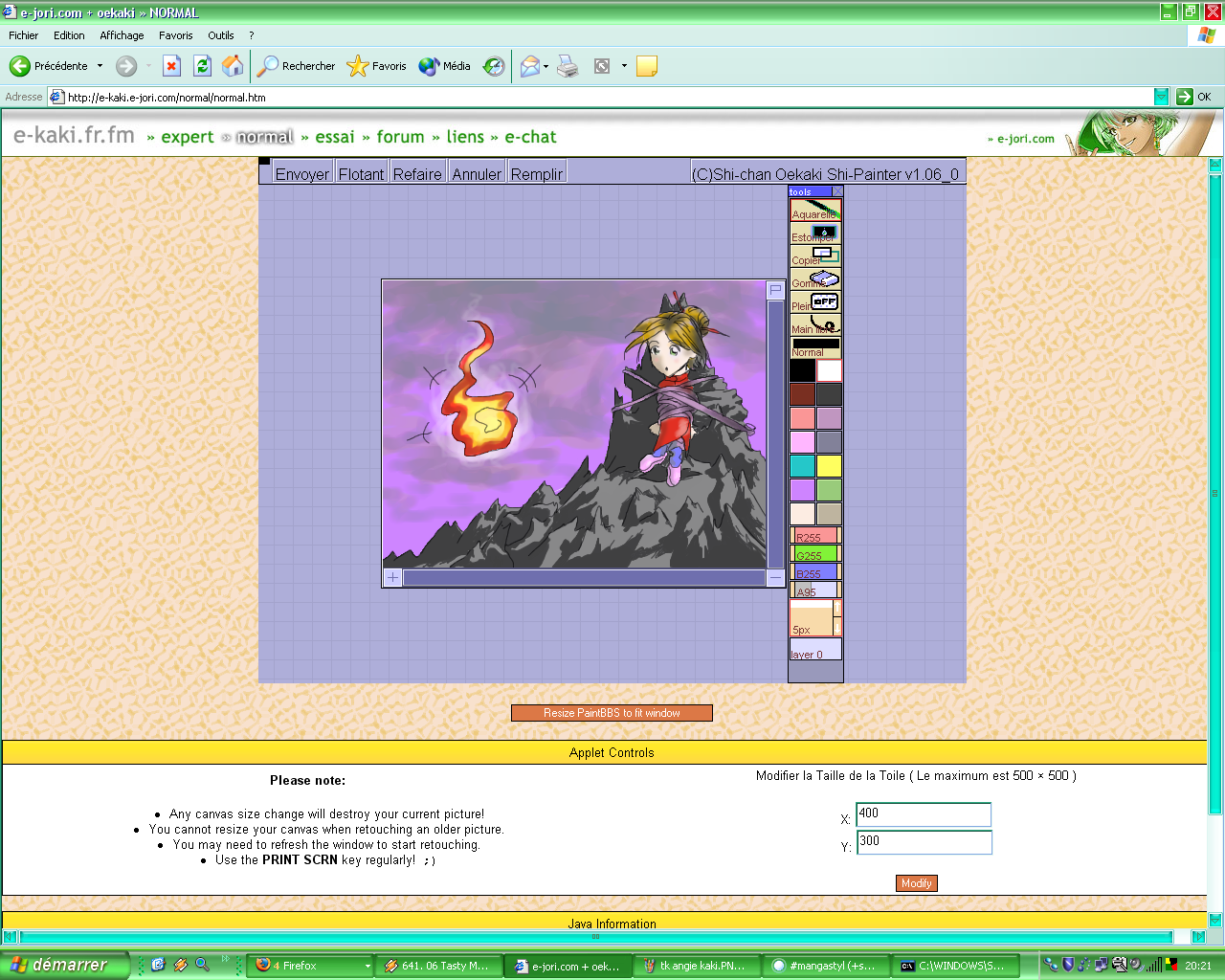Click the browser Home icon
The height and width of the screenshot is (980, 1225).
[233, 66]
